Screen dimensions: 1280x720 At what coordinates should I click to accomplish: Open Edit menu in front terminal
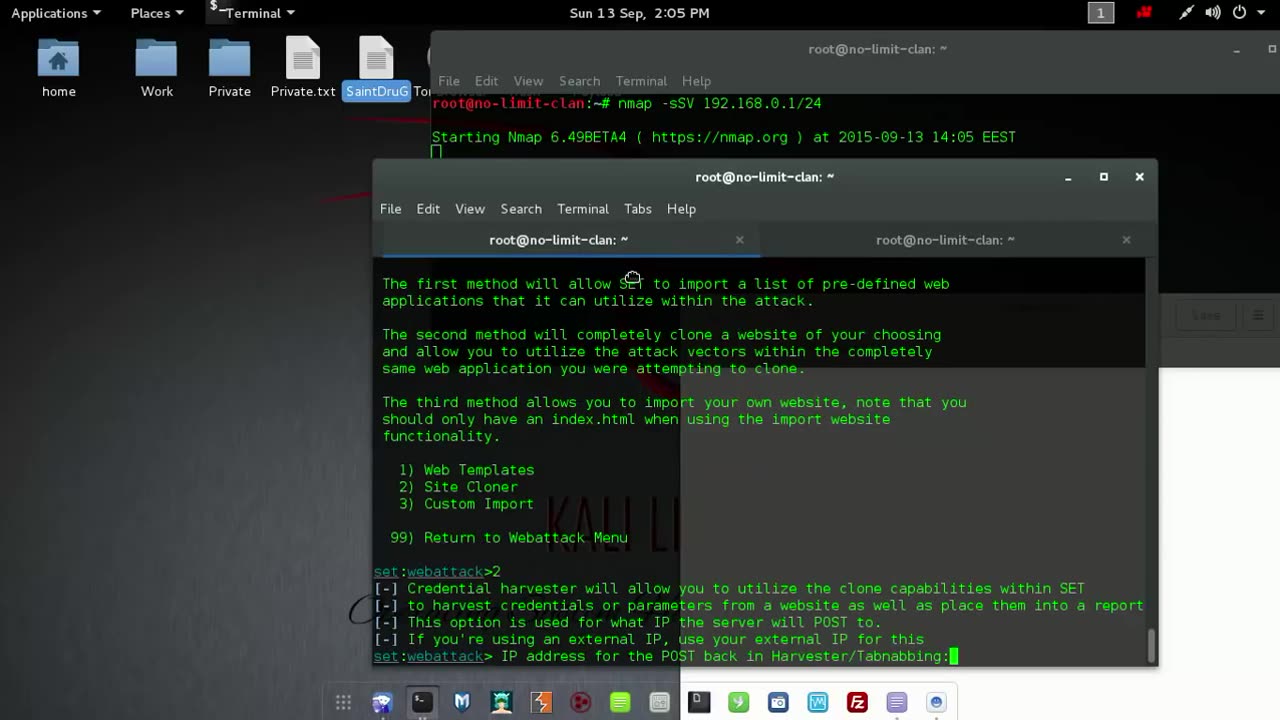[428, 209]
